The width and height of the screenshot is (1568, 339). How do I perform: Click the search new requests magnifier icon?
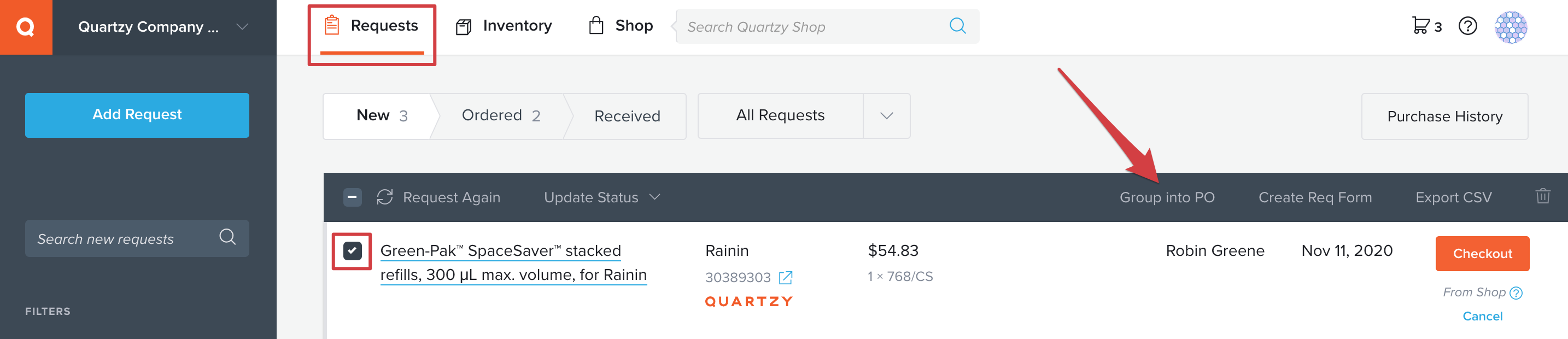[227, 237]
